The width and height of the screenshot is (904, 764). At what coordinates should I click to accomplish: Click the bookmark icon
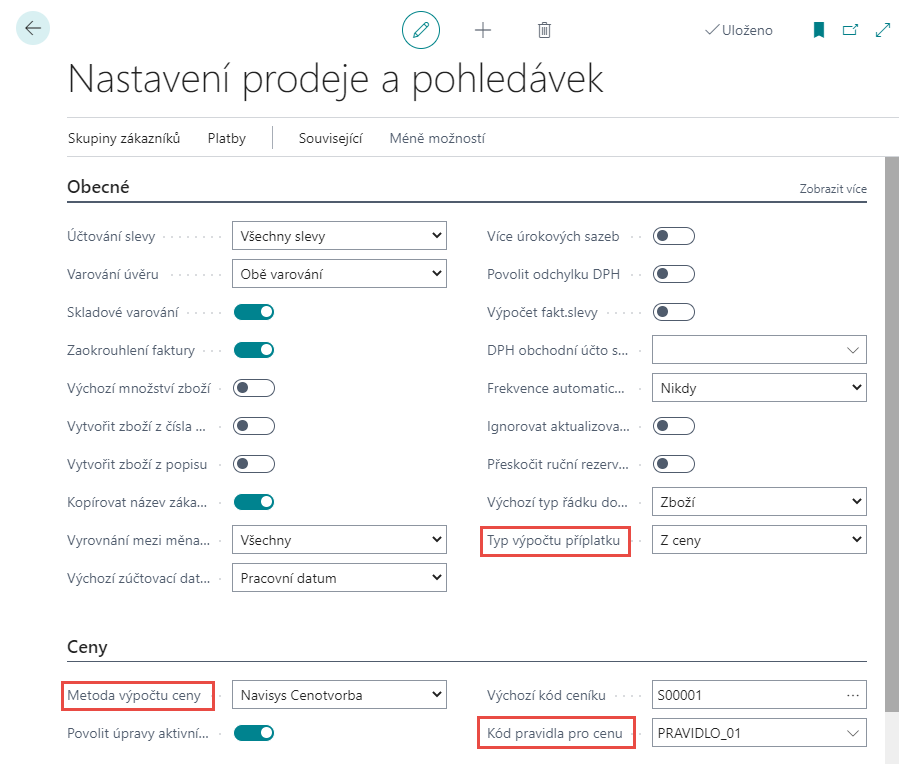pos(819,30)
